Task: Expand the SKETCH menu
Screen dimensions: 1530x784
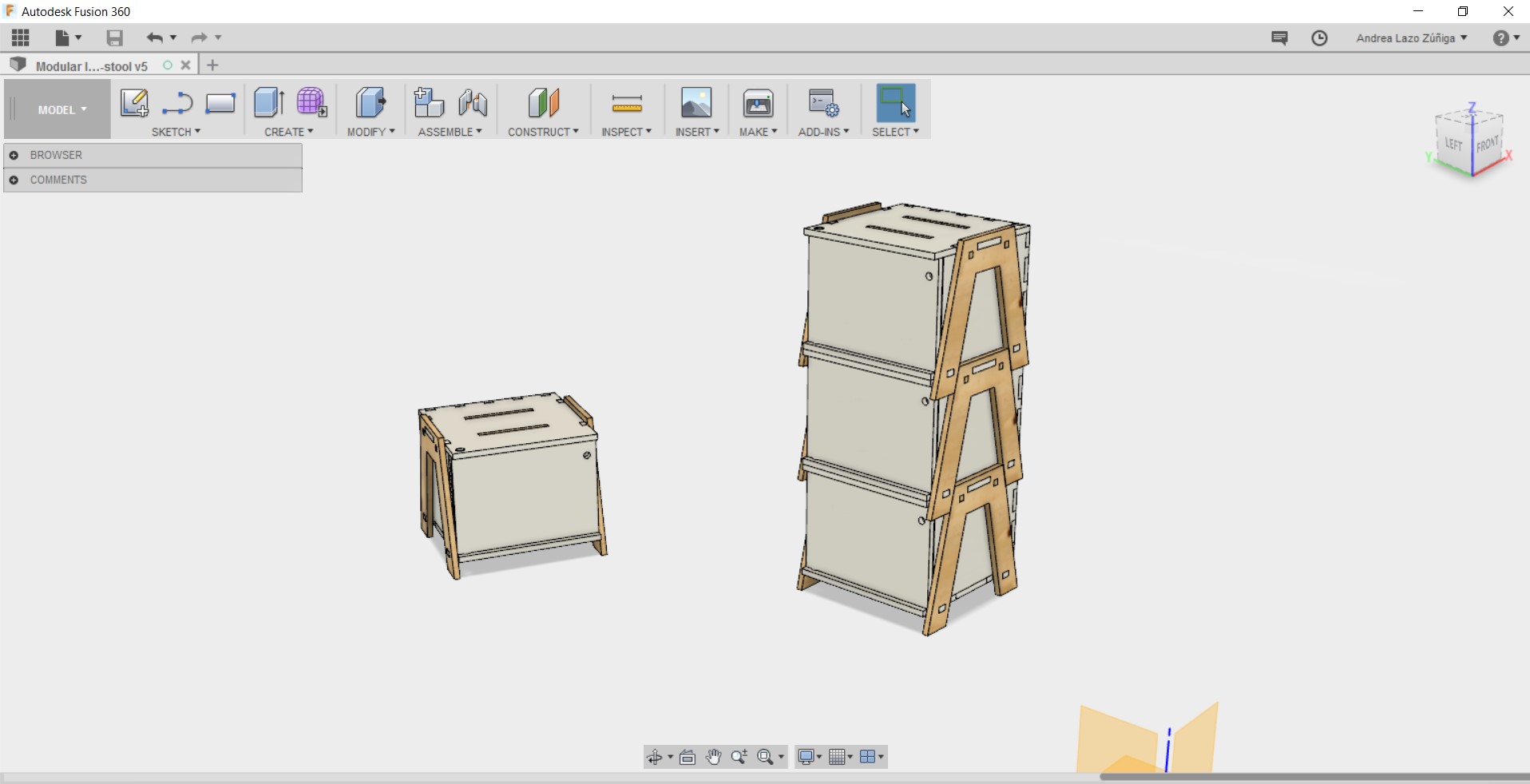Action: point(176,132)
